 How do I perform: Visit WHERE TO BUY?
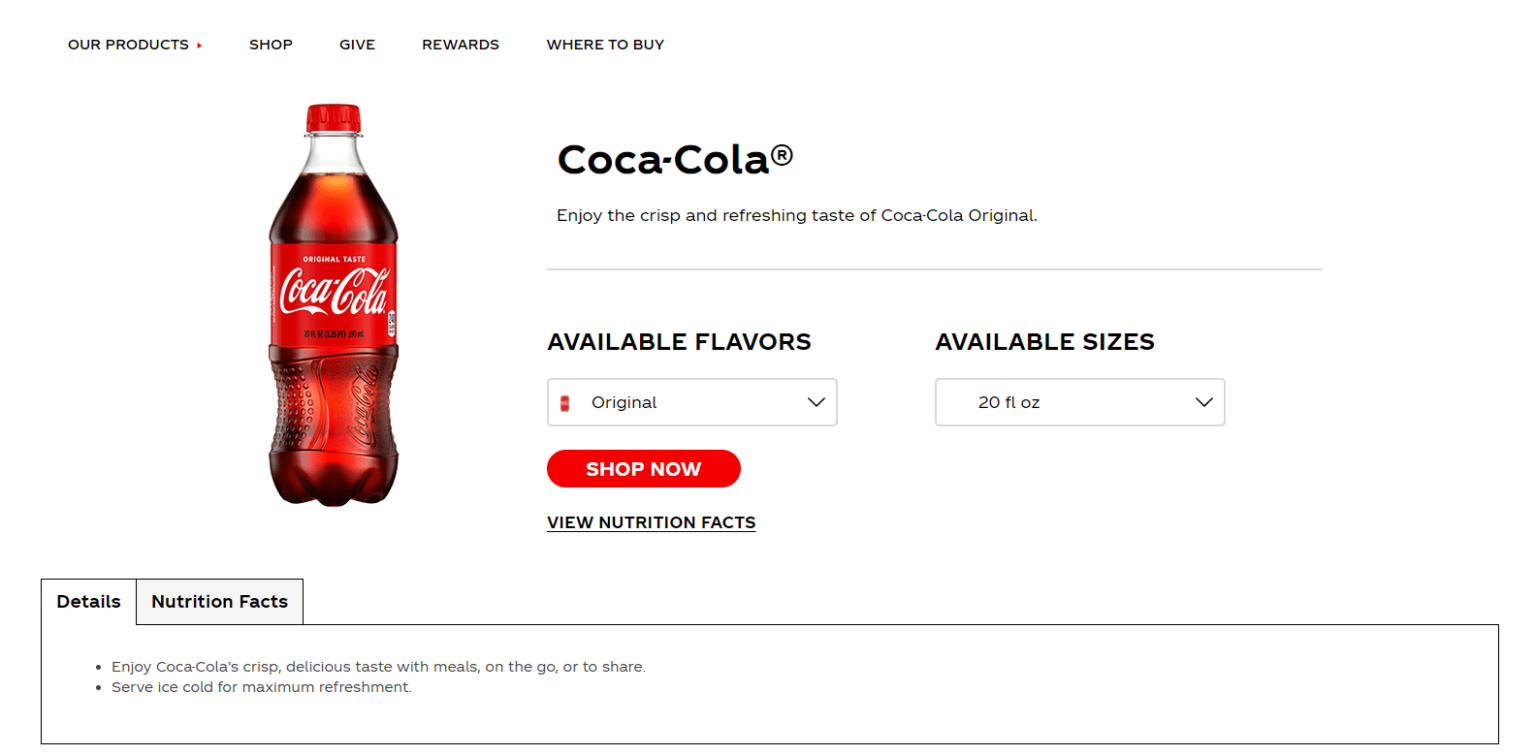point(605,45)
